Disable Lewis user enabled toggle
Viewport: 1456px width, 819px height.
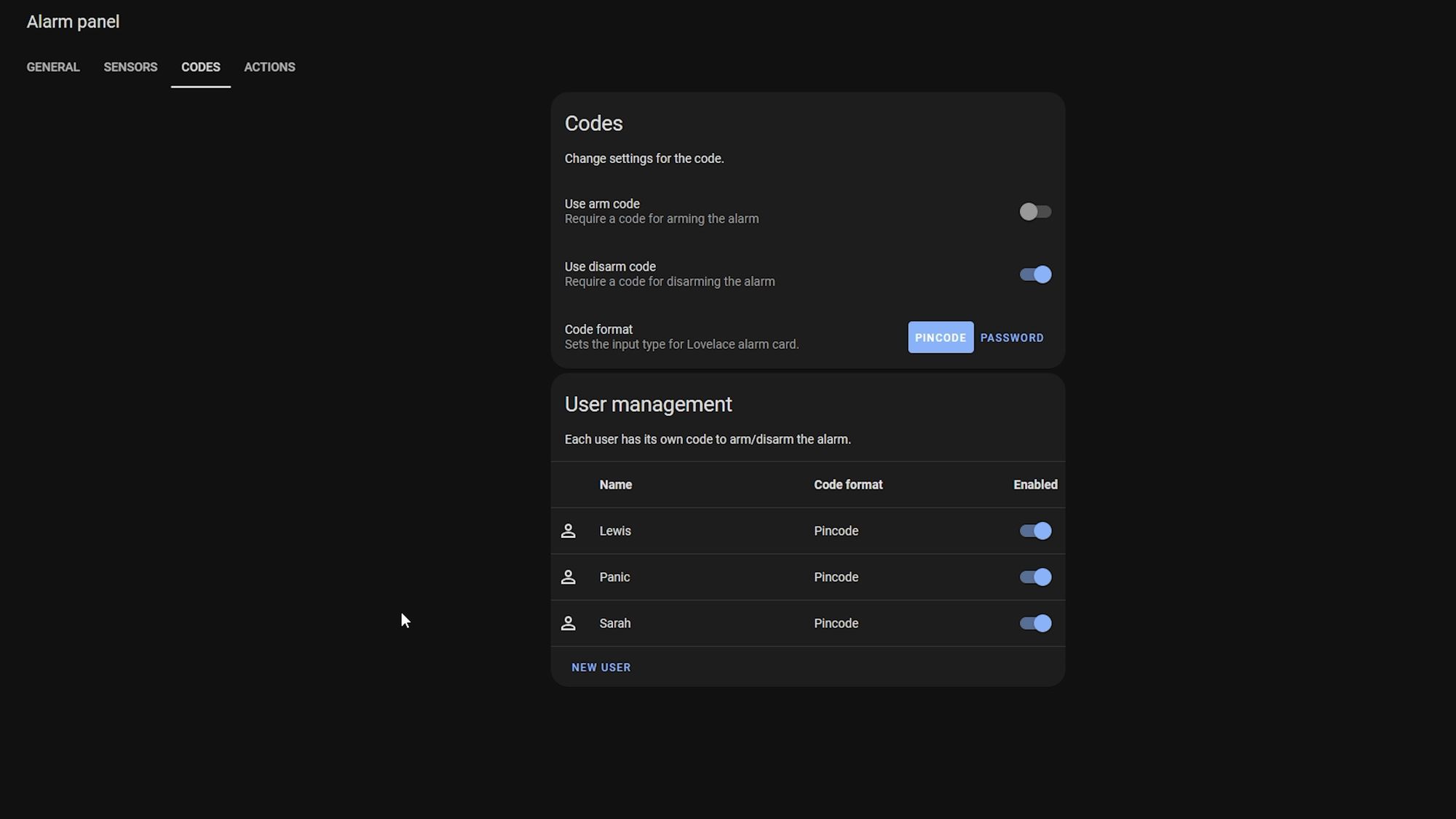(x=1035, y=531)
